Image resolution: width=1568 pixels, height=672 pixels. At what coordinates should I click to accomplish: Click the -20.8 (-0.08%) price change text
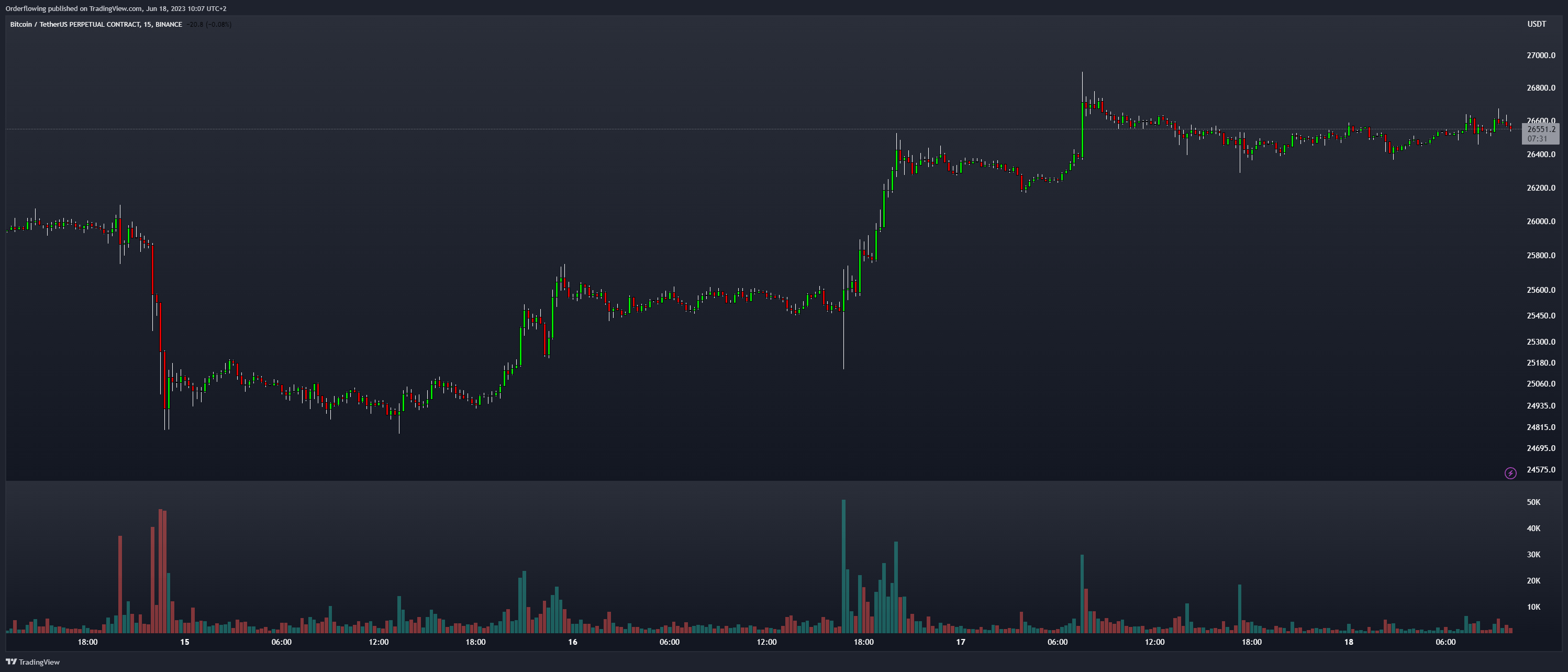pyautogui.click(x=208, y=24)
